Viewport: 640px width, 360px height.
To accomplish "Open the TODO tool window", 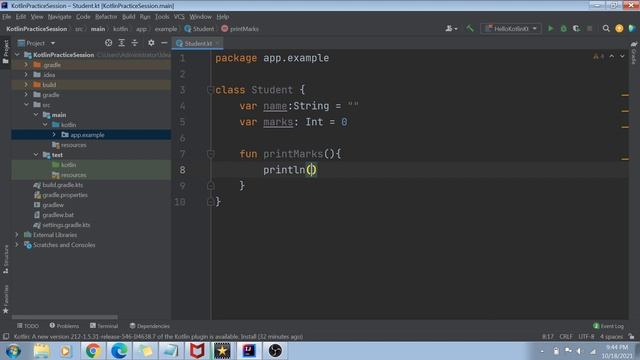I will 28,326.
